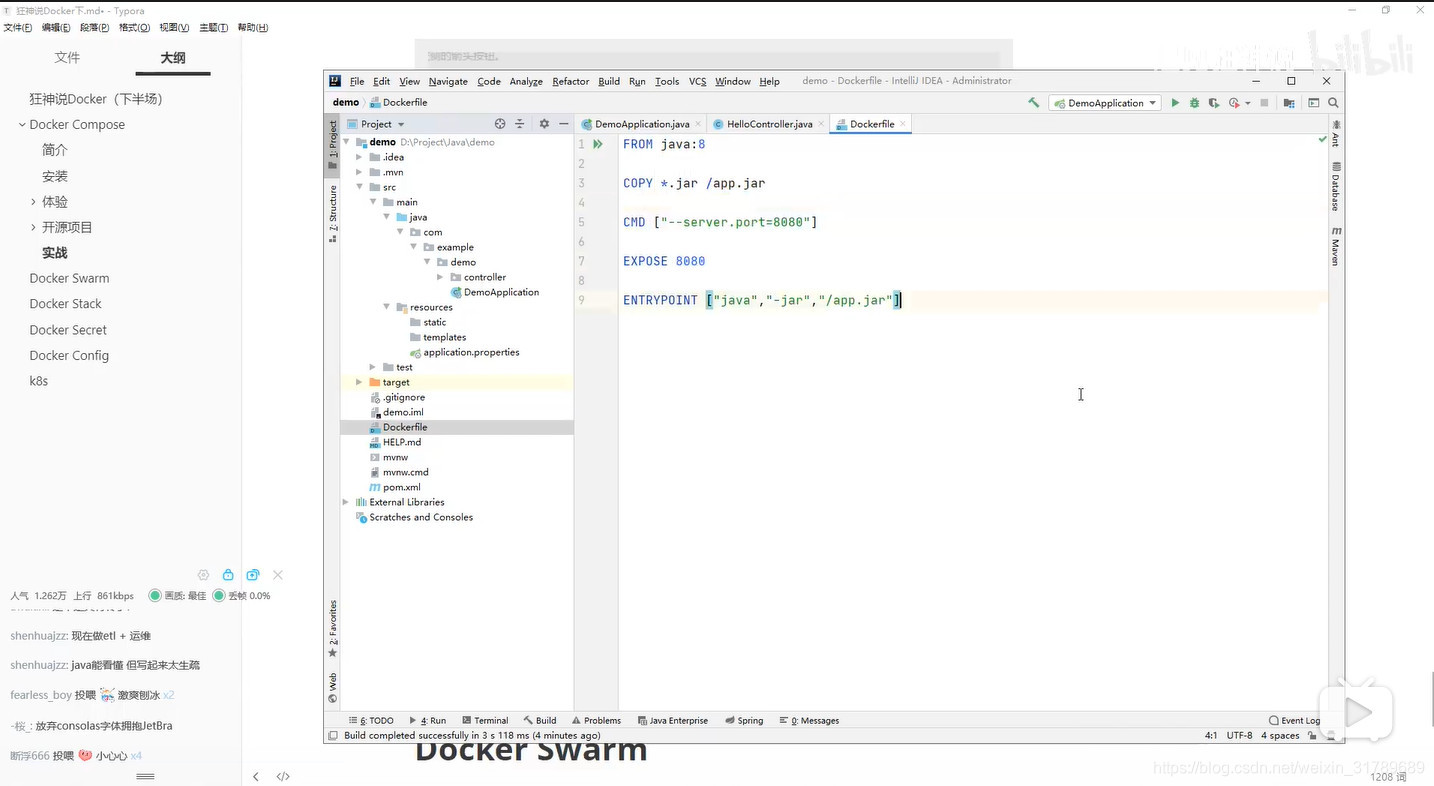The width and height of the screenshot is (1434, 786).
Task: Expand External Libraries node
Action: point(347,502)
